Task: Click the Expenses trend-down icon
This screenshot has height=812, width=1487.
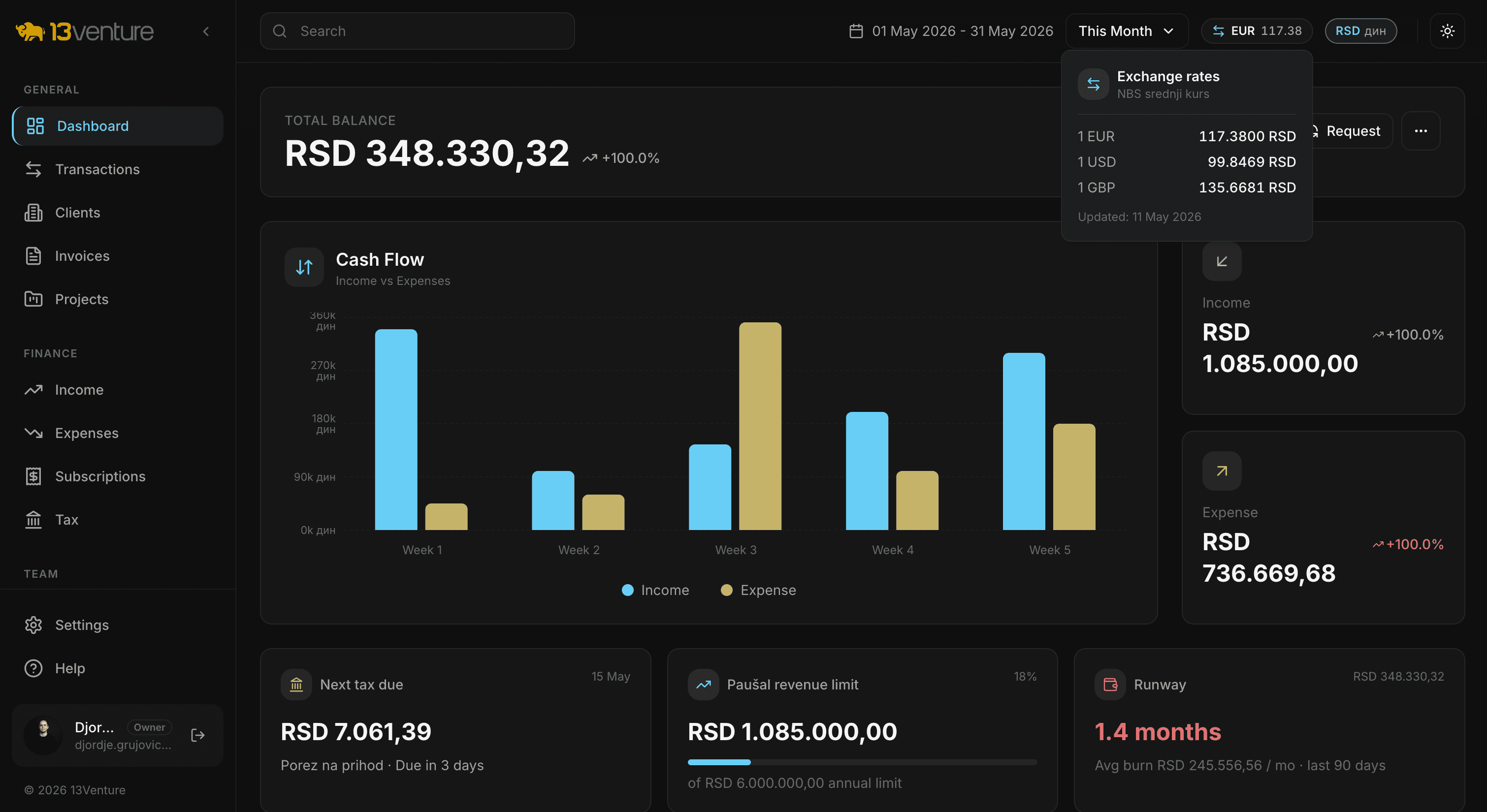Action: click(x=33, y=433)
